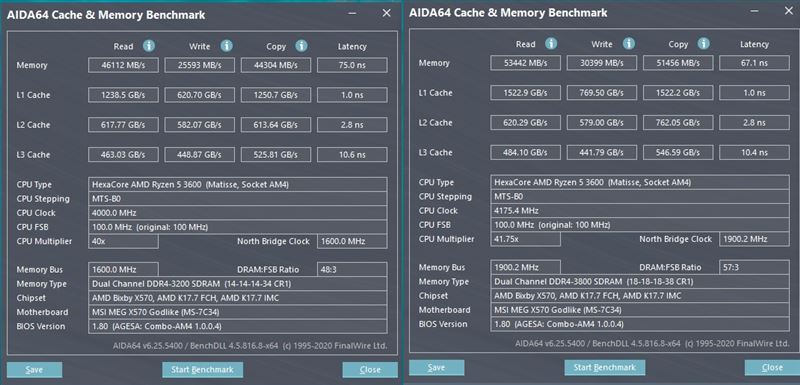This screenshot has width=800, height=385.
Task: Select Memory Write value 25593 MB/s
Action: [199, 65]
